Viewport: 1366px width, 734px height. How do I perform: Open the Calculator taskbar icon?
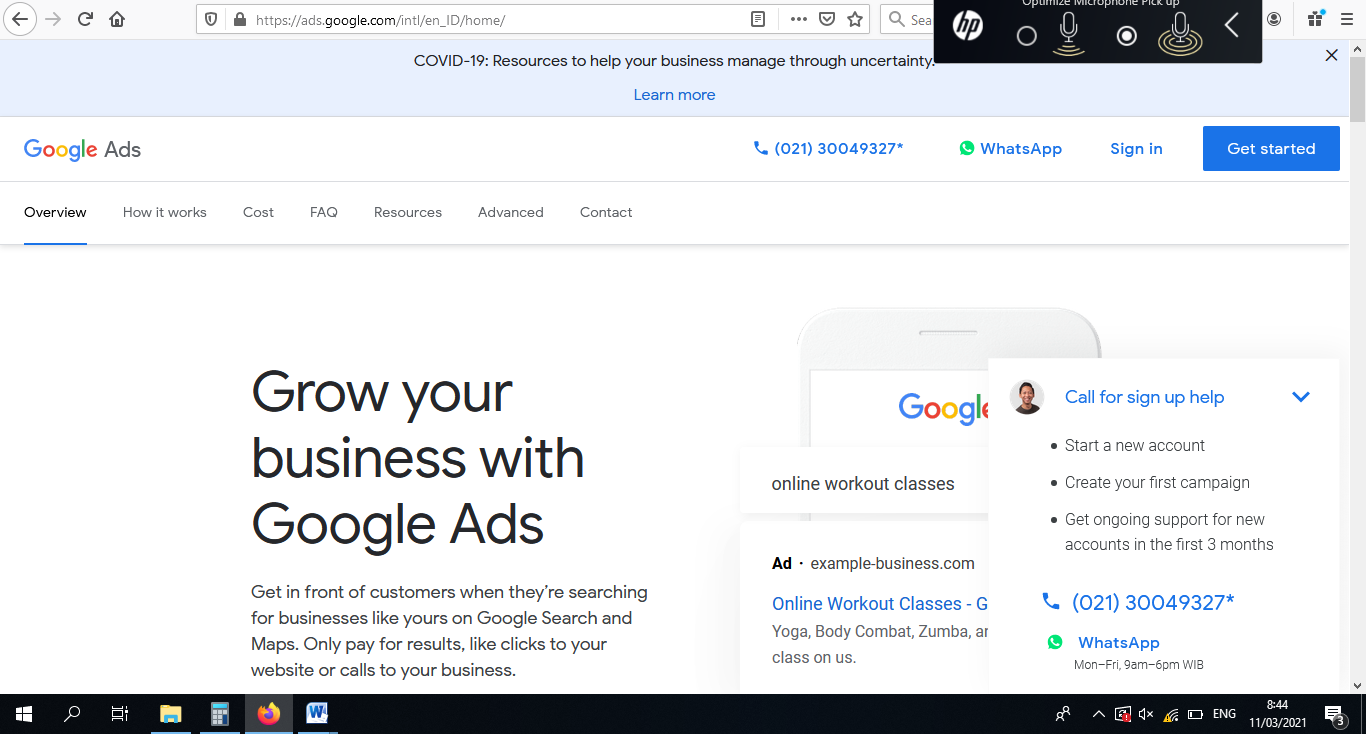[x=220, y=714]
